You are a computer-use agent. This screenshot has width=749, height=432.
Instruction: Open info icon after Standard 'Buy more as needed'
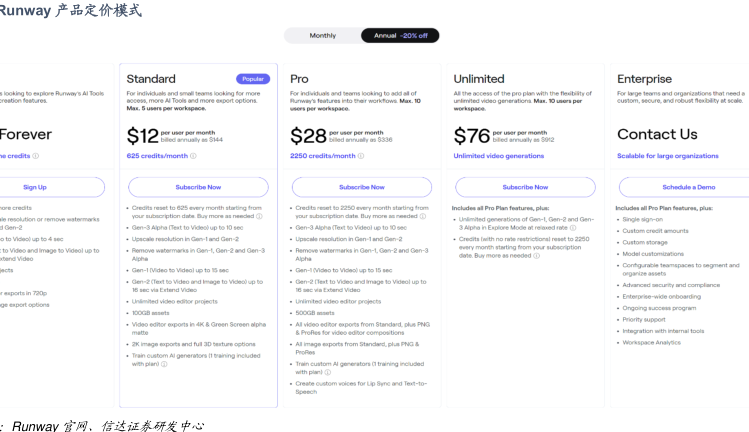(259, 216)
